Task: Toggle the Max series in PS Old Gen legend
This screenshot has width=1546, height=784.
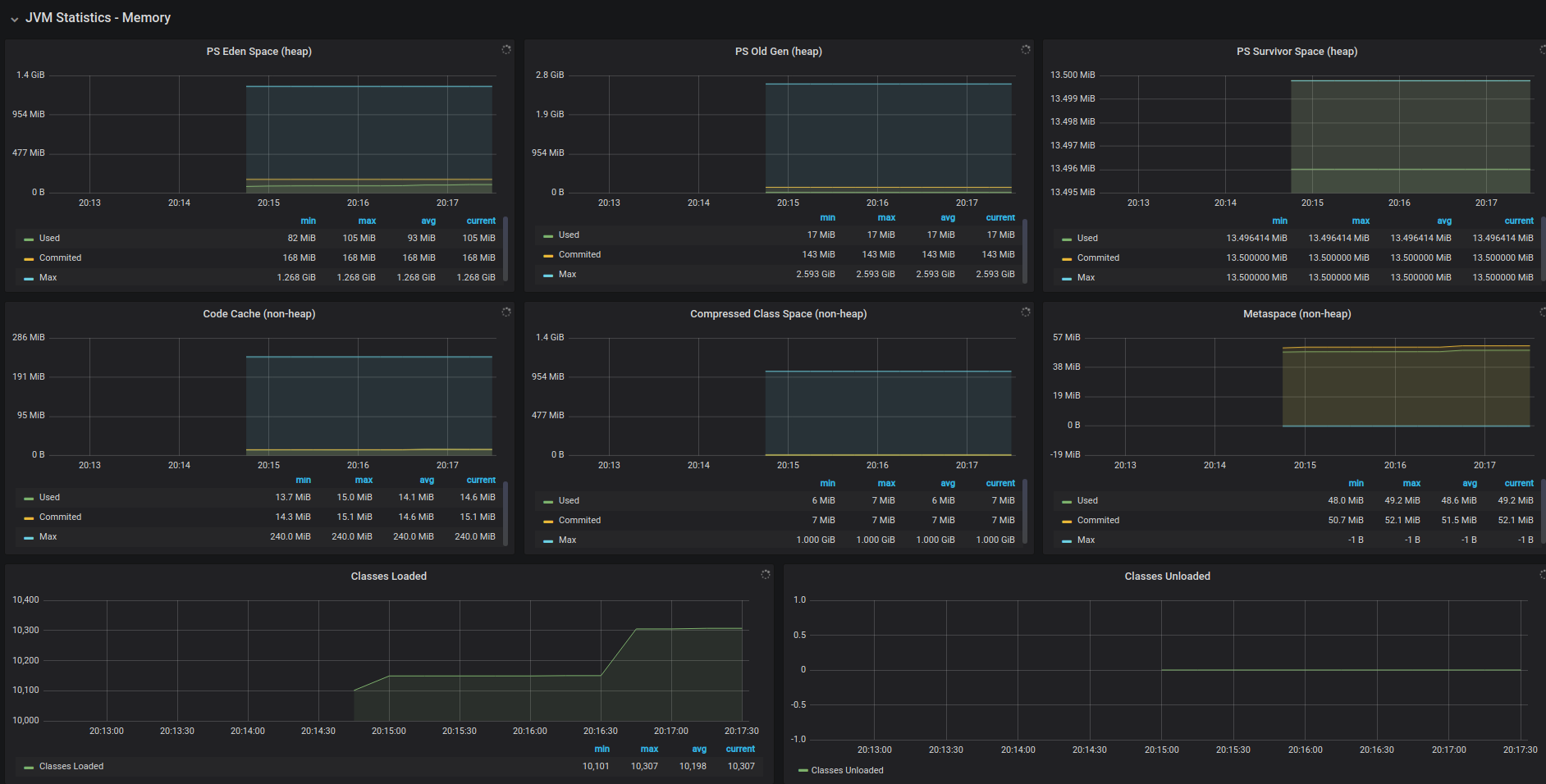Action: (568, 275)
